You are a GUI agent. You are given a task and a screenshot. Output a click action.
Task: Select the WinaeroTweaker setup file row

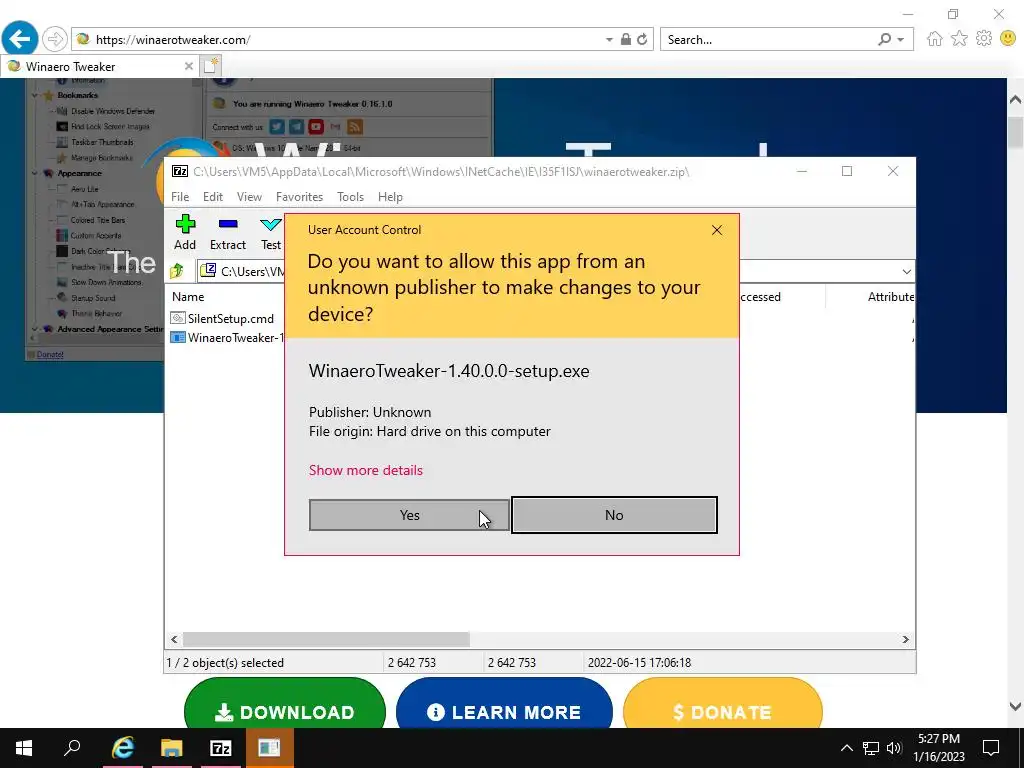[x=227, y=338]
